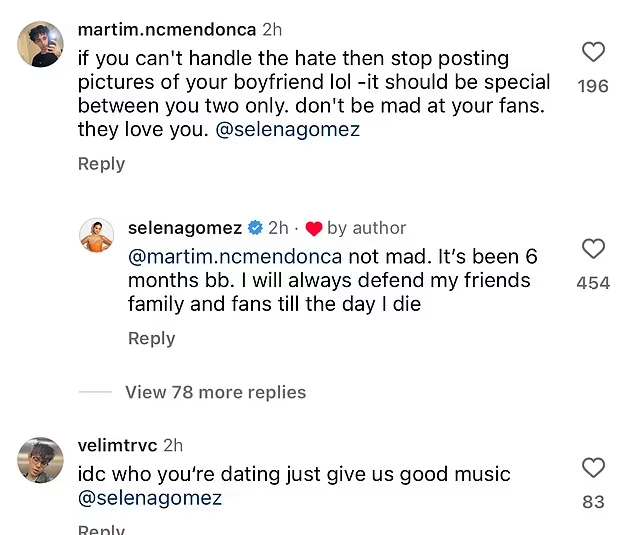This screenshot has width=634, height=535.
Task: Show the 196 likes on the first comment
Action: click(593, 86)
